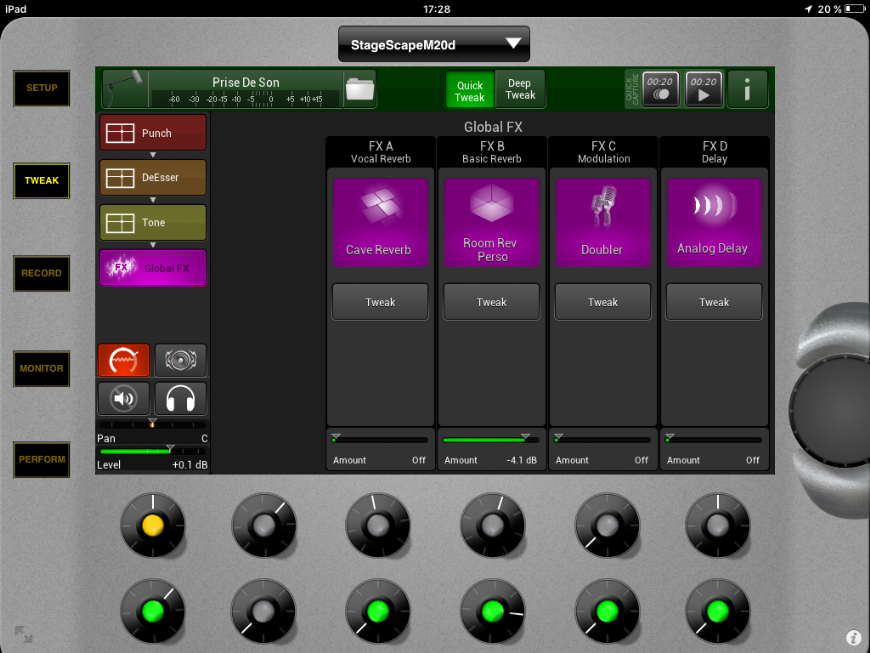
Task: Open the StageScapeM20d device dropdown
Action: 433,44
